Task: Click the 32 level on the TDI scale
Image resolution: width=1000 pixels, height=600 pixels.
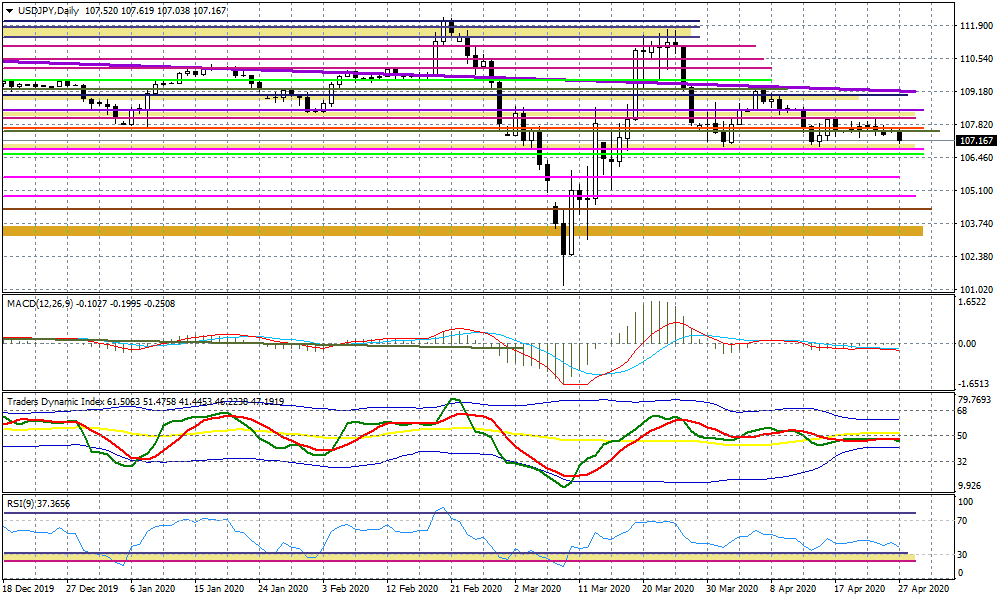Action: point(963,462)
